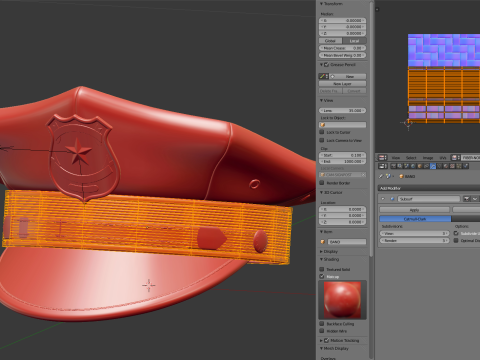The image size is (480, 360).
Task: Switch transform orientation to Global
Action: pyautogui.click(x=330, y=41)
